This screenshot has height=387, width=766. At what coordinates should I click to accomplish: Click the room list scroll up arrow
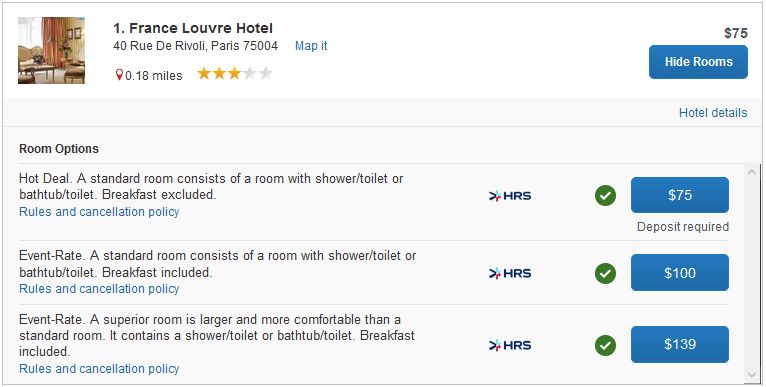[x=751, y=172]
